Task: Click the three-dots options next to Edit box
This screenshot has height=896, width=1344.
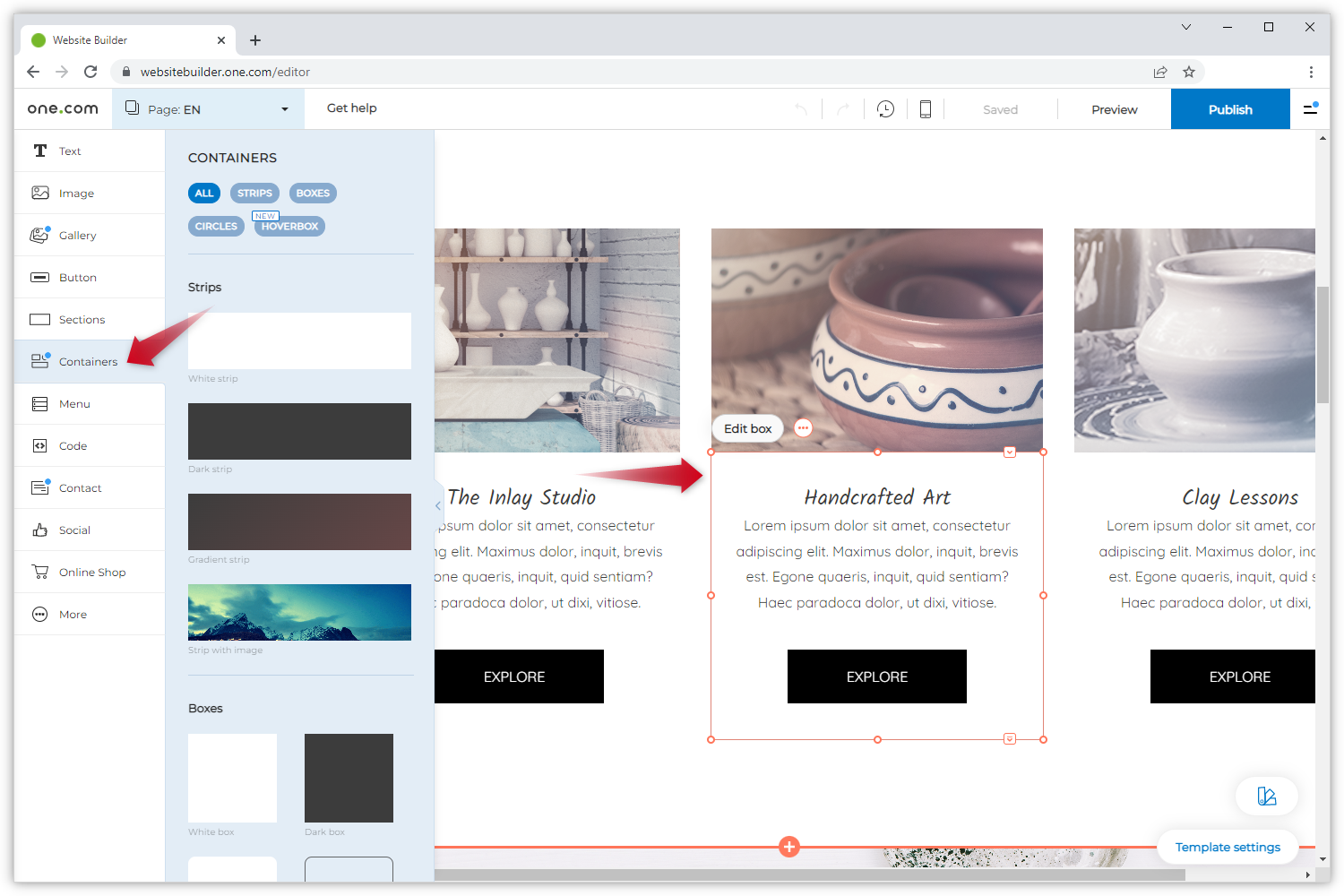Action: (803, 428)
